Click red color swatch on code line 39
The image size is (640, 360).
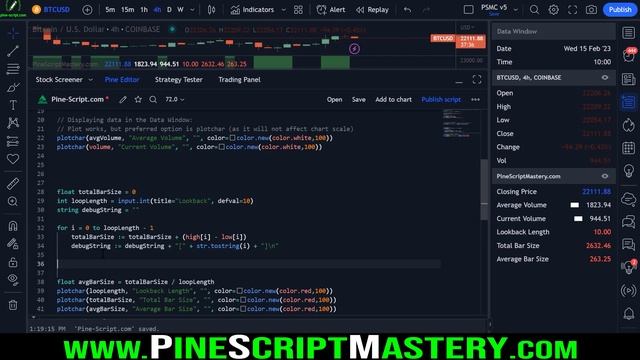[x=240, y=291]
